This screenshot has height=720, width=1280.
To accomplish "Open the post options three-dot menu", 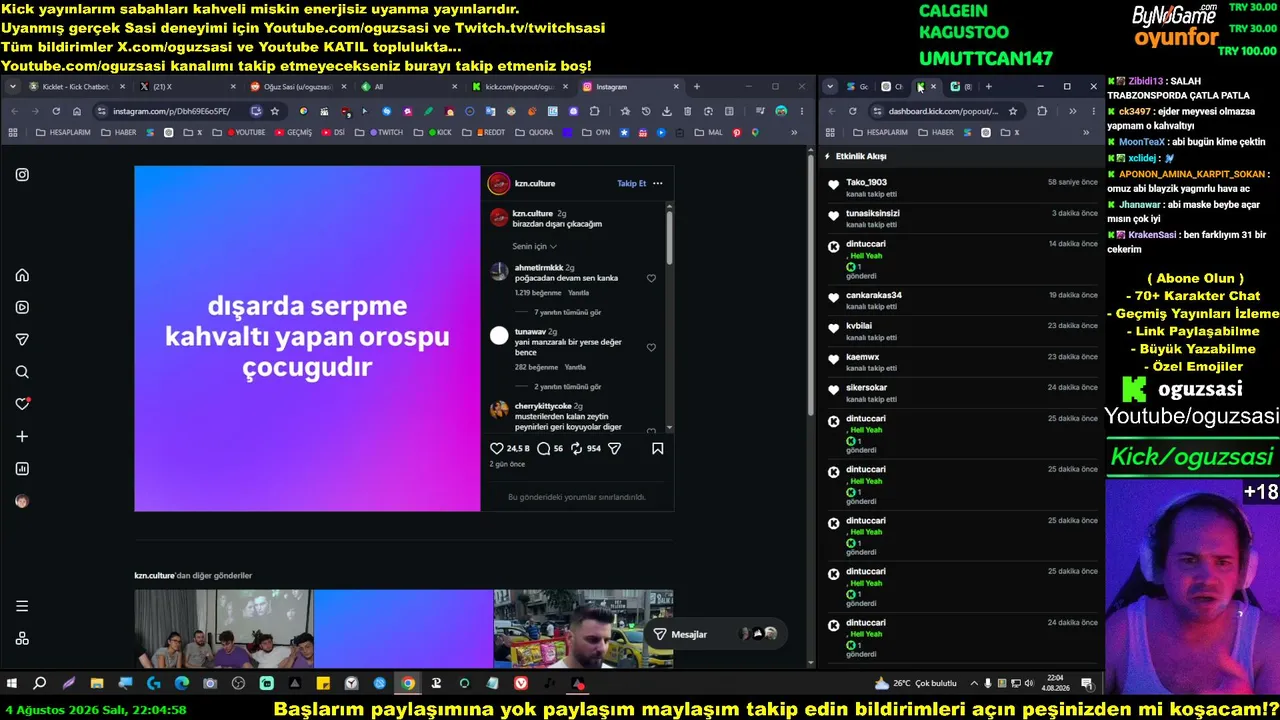I will coord(657,183).
